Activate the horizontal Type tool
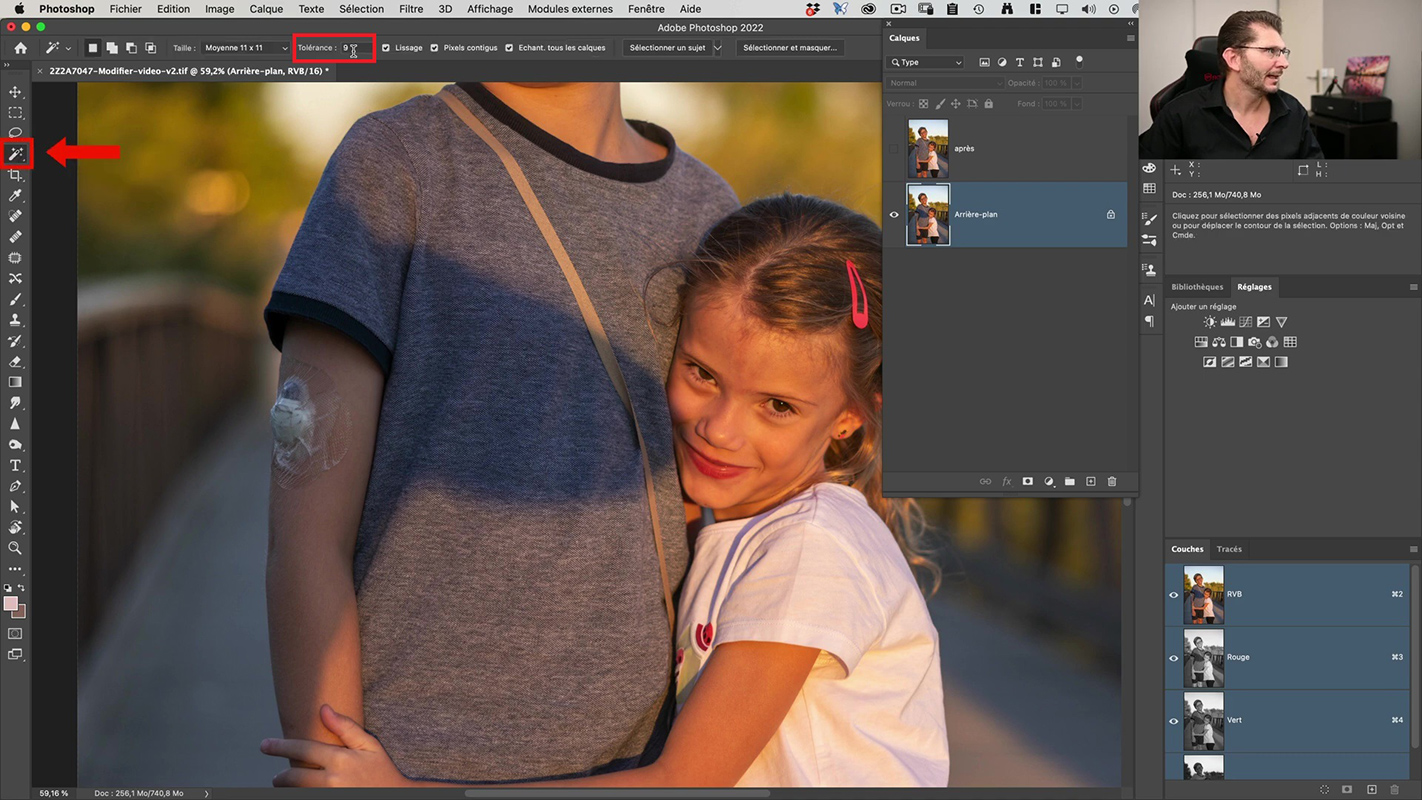Screen dimensions: 1422x800 click(15, 466)
